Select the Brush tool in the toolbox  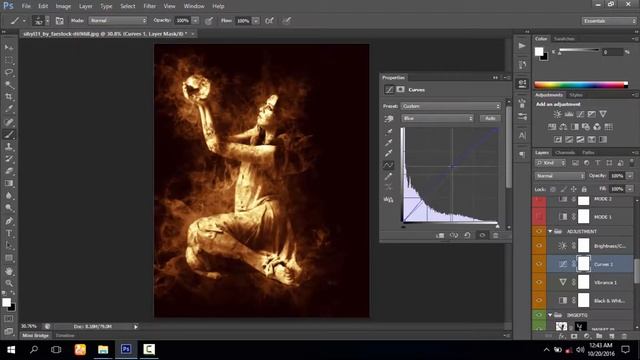coord(9,134)
